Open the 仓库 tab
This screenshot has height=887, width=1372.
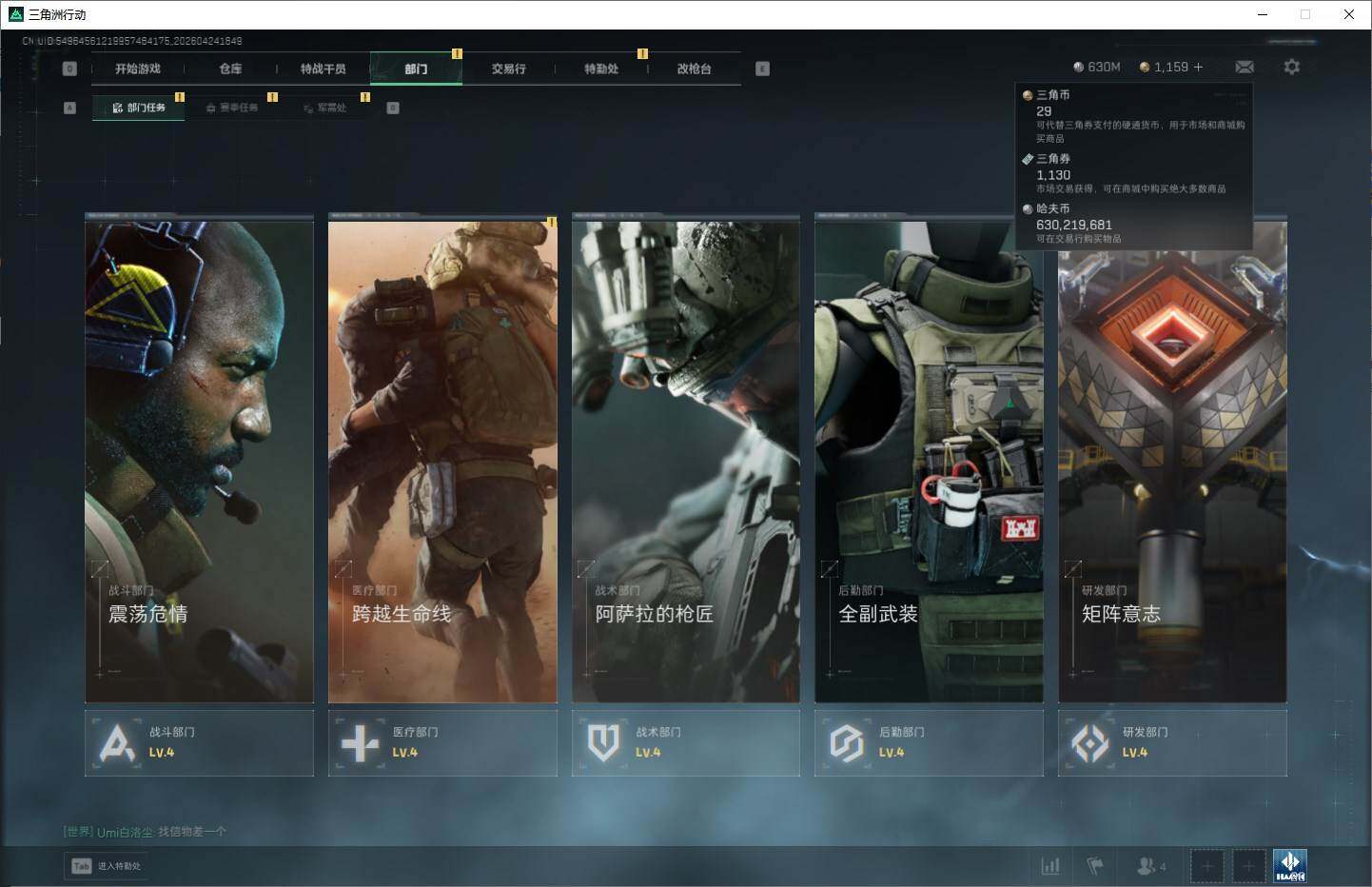pyautogui.click(x=230, y=69)
